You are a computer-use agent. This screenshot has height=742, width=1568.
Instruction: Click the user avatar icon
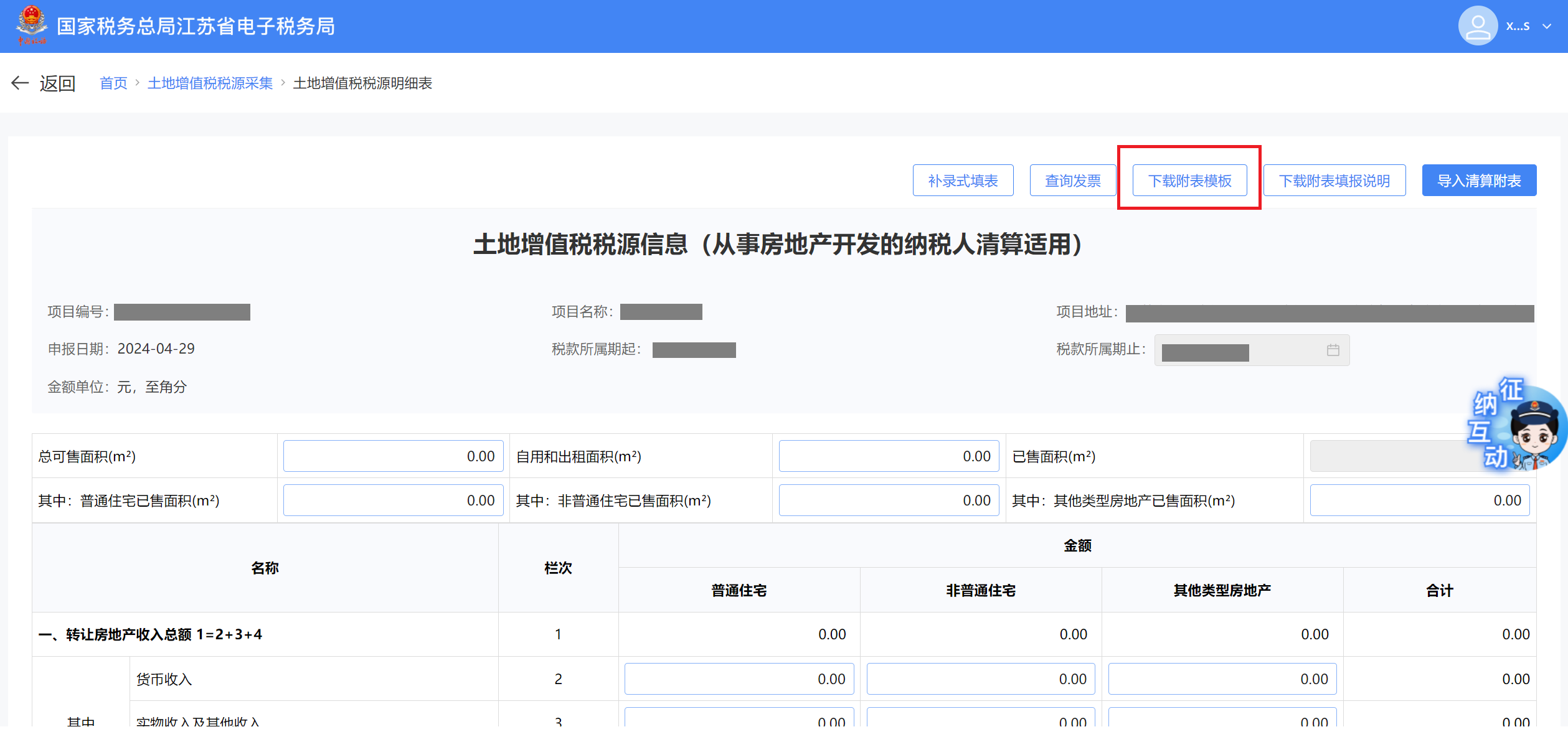click(x=1477, y=26)
